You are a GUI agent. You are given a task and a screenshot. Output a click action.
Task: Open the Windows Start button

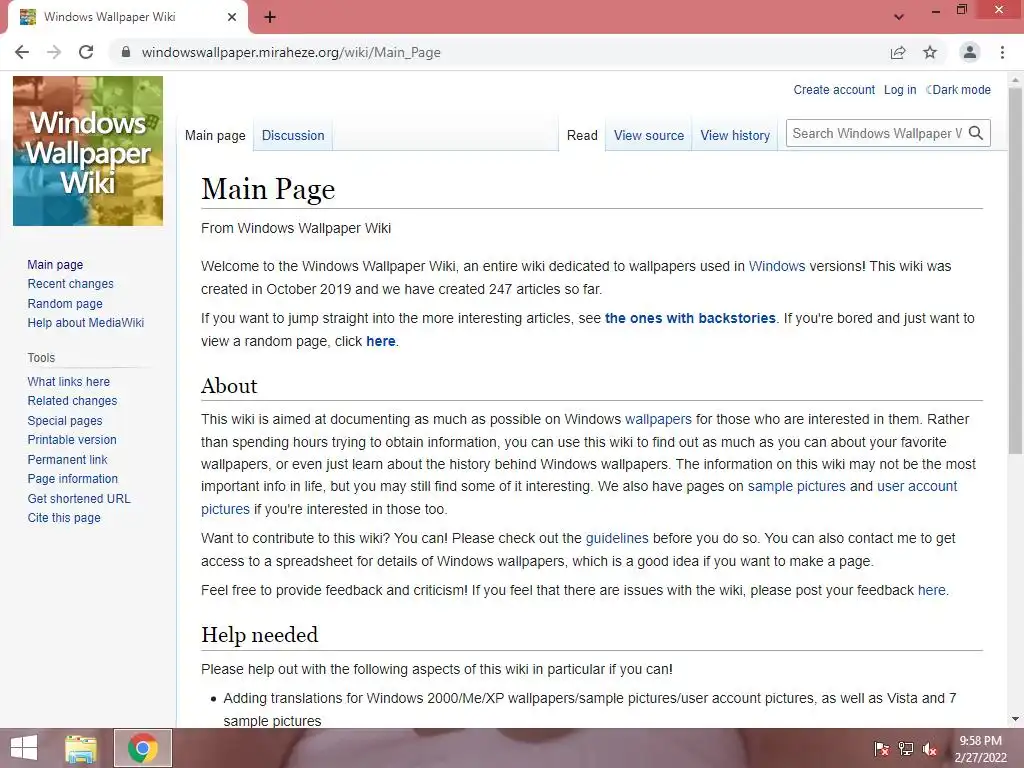point(24,748)
